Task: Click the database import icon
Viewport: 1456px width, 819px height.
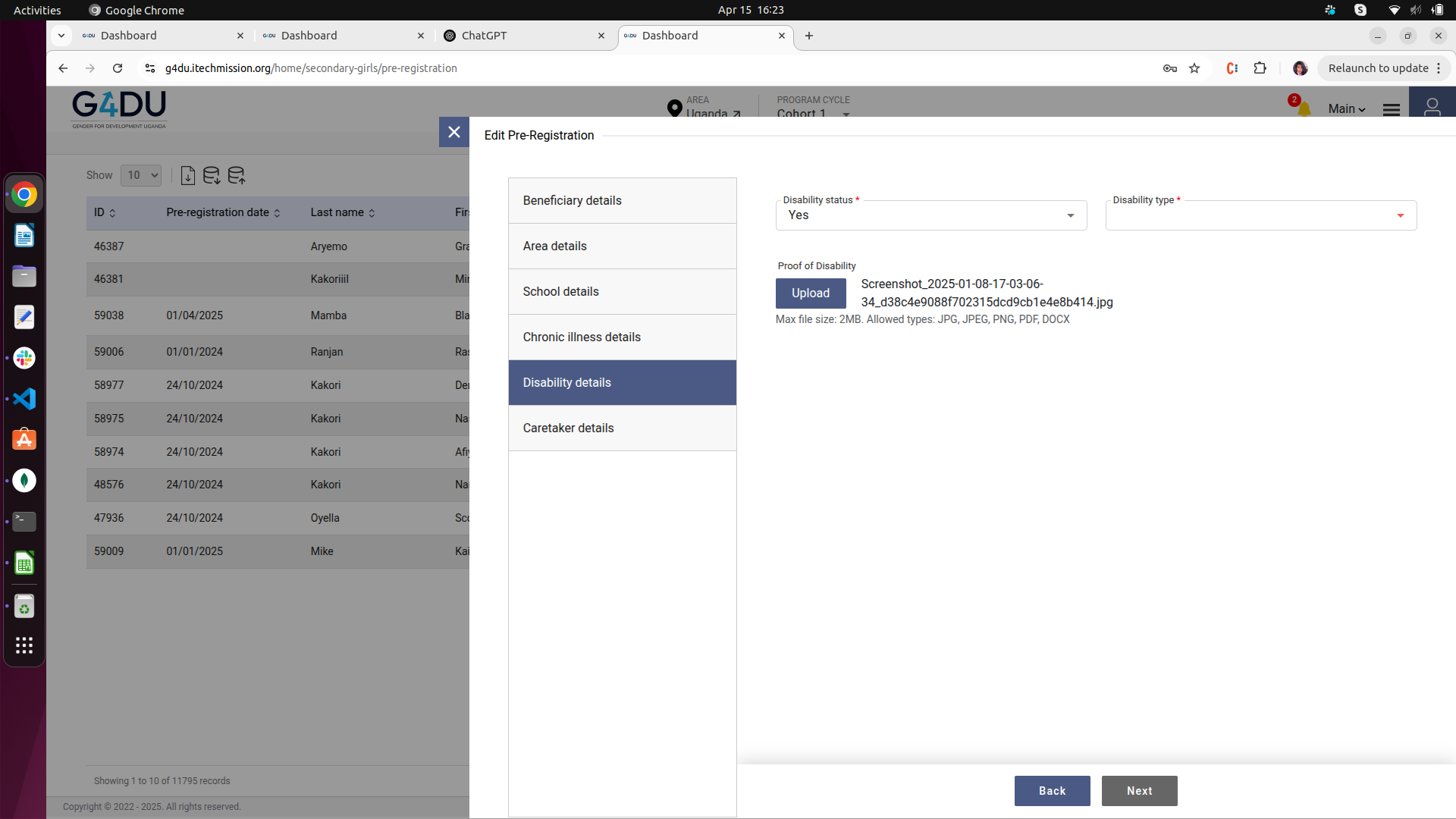Action: pos(236,176)
